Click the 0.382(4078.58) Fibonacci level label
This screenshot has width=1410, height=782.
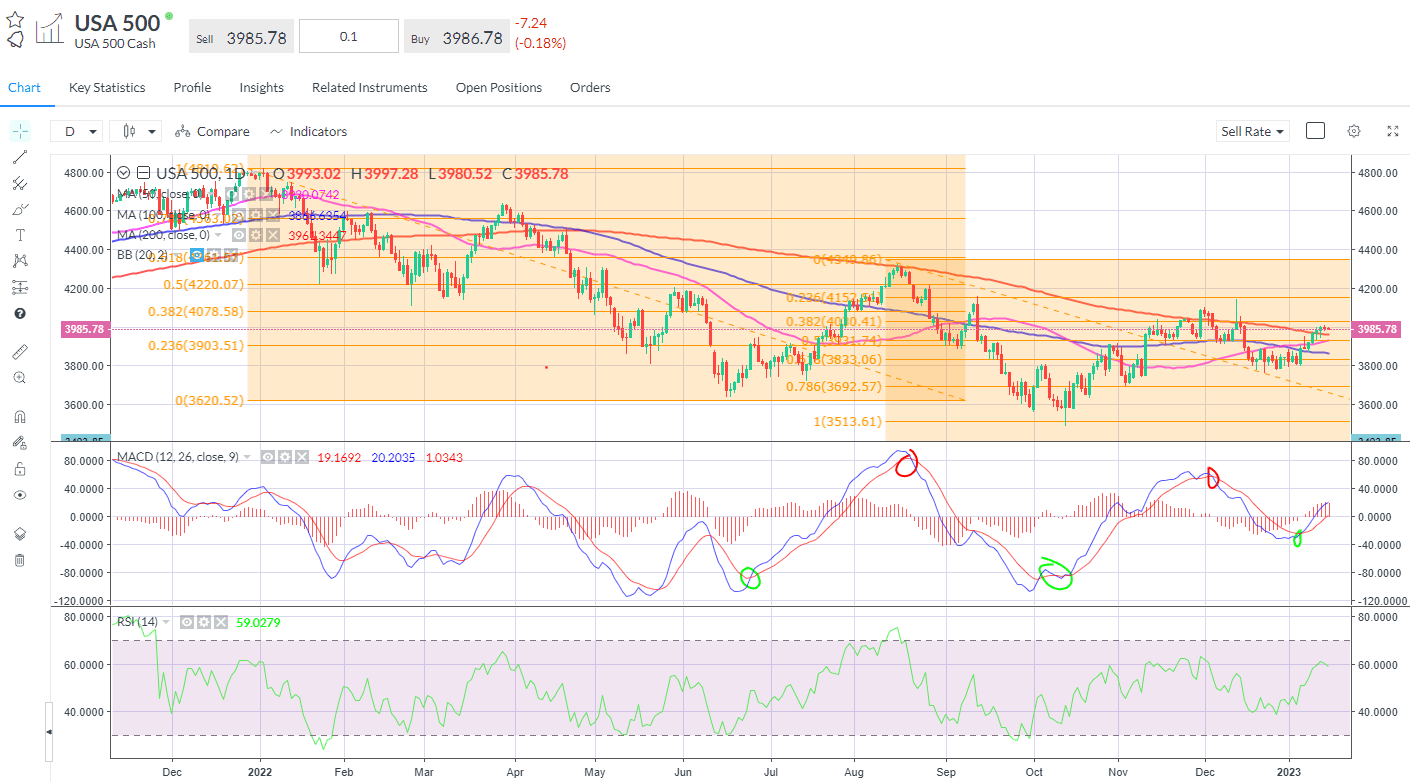click(x=198, y=311)
